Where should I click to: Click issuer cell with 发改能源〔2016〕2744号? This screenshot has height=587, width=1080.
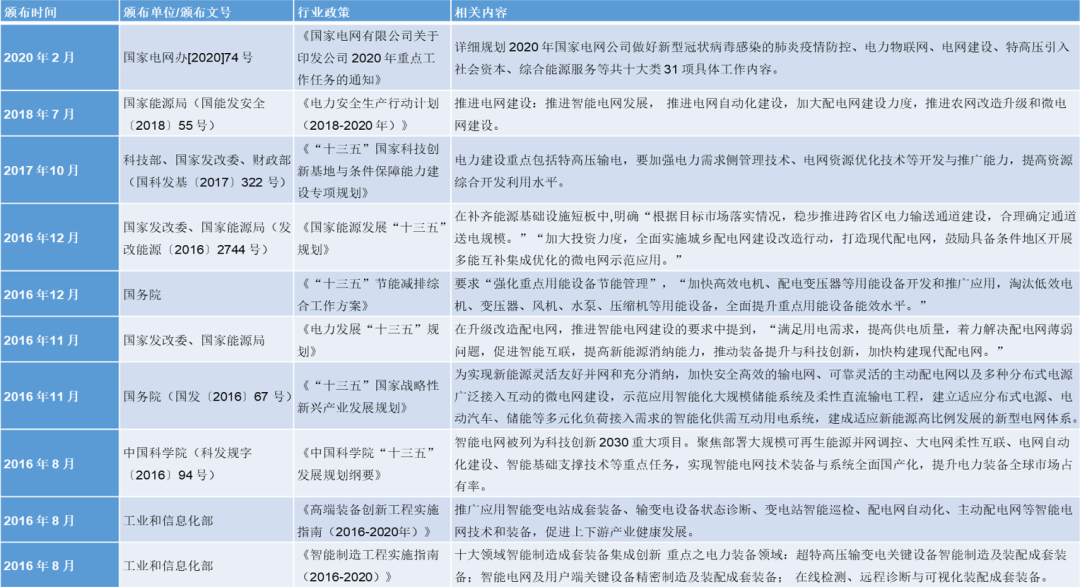tap(207, 238)
